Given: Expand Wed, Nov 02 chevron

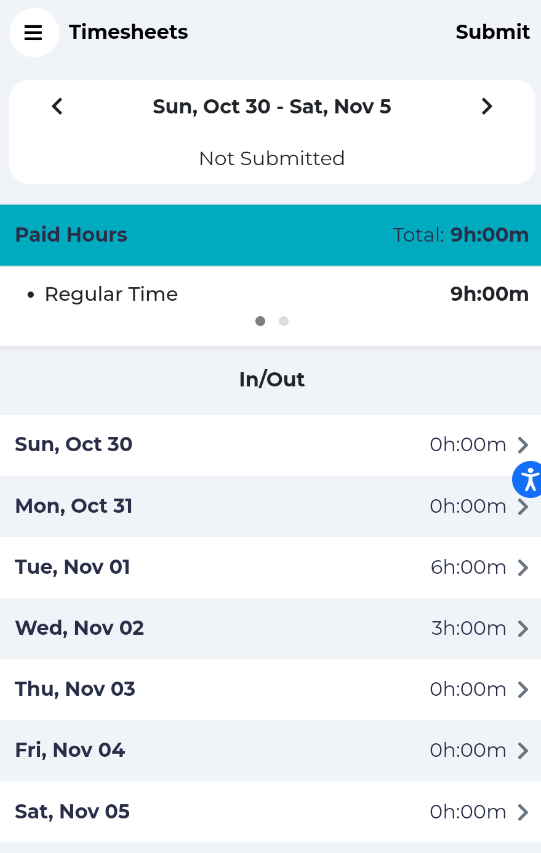Looking at the screenshot, I should (x=522, y=628).
